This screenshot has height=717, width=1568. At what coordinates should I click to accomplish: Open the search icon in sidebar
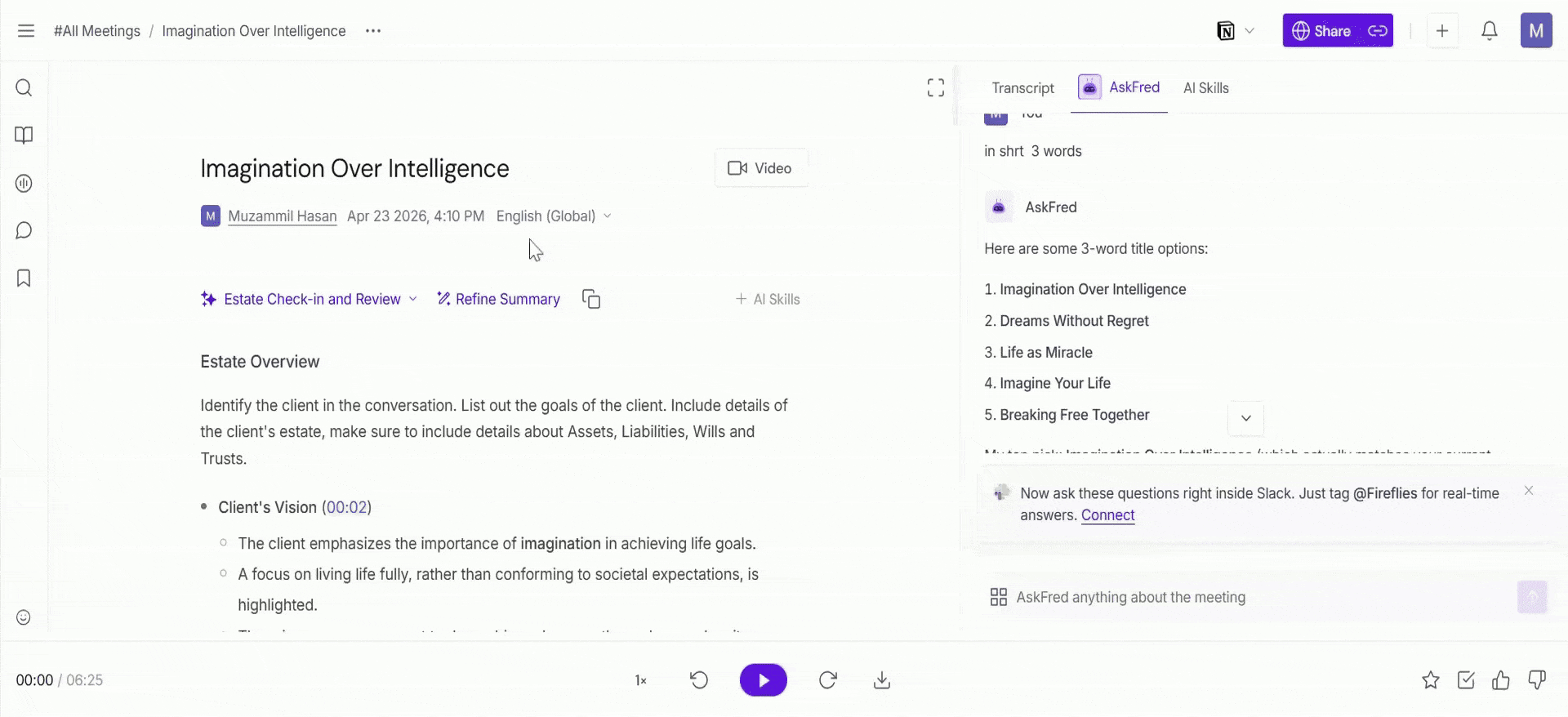point(24,87)
